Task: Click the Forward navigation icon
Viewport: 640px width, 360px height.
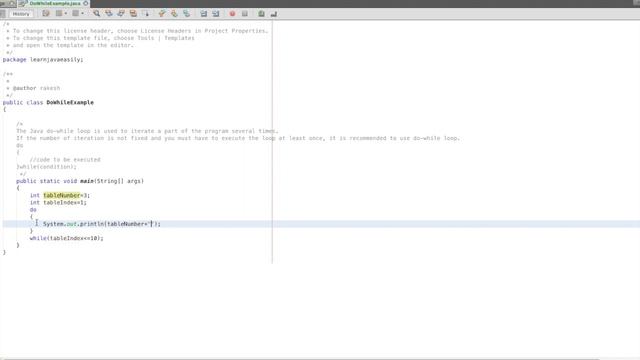Action: point(76,13)
